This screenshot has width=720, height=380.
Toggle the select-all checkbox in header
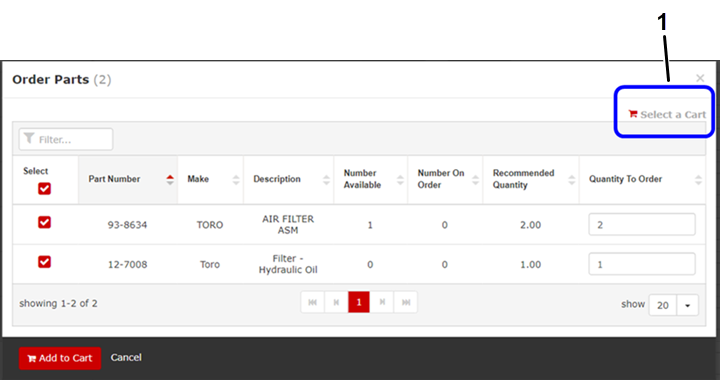pos(45,189)
